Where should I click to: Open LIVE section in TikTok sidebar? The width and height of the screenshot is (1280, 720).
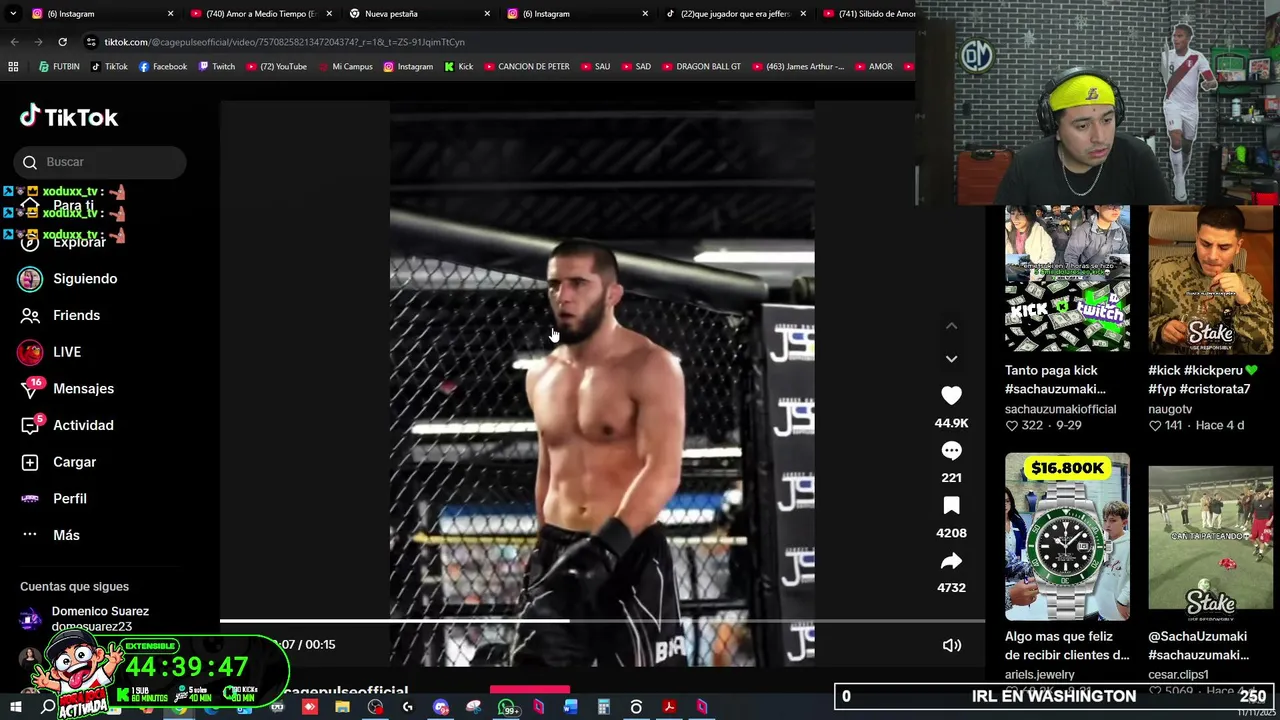pyautogui.click(x=67, y=352)
